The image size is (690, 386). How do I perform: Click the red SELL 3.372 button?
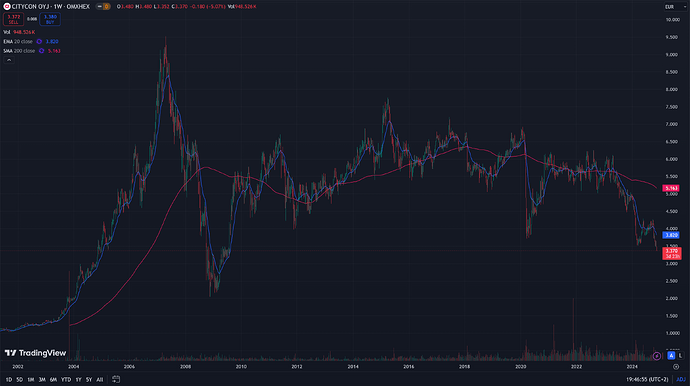coord(14,19)
